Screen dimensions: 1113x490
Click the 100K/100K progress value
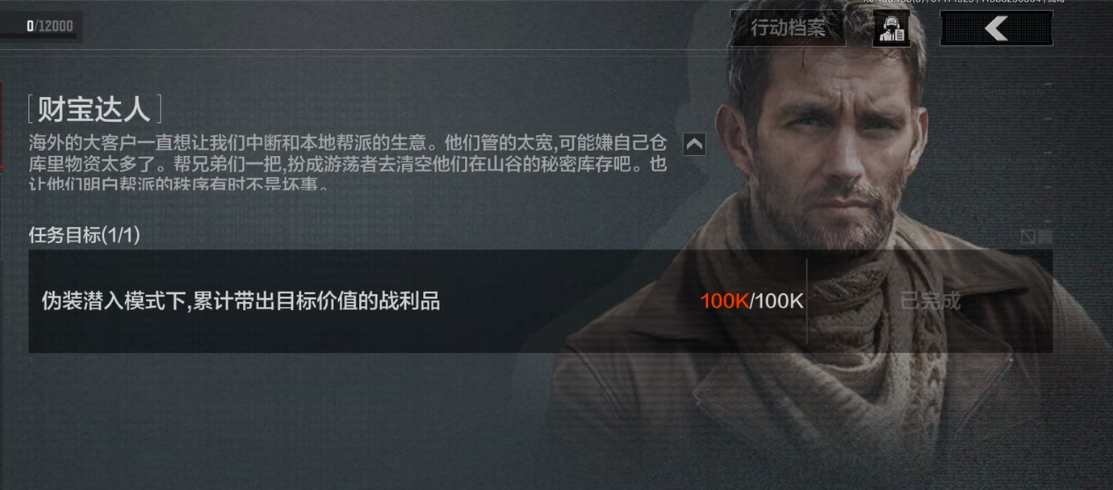[752, 301]
